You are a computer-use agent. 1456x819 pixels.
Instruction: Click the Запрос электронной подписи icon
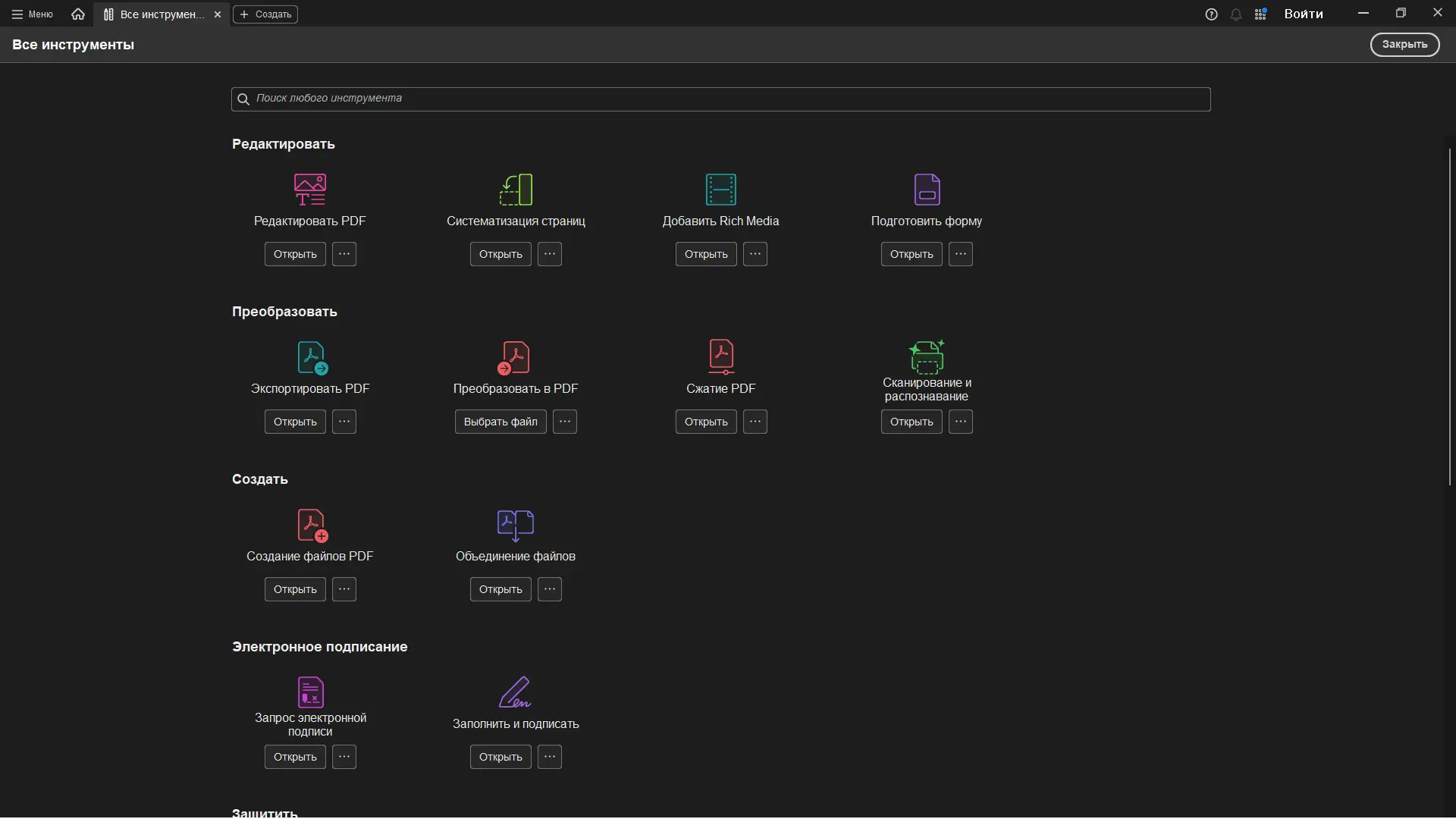coord(310,692)
